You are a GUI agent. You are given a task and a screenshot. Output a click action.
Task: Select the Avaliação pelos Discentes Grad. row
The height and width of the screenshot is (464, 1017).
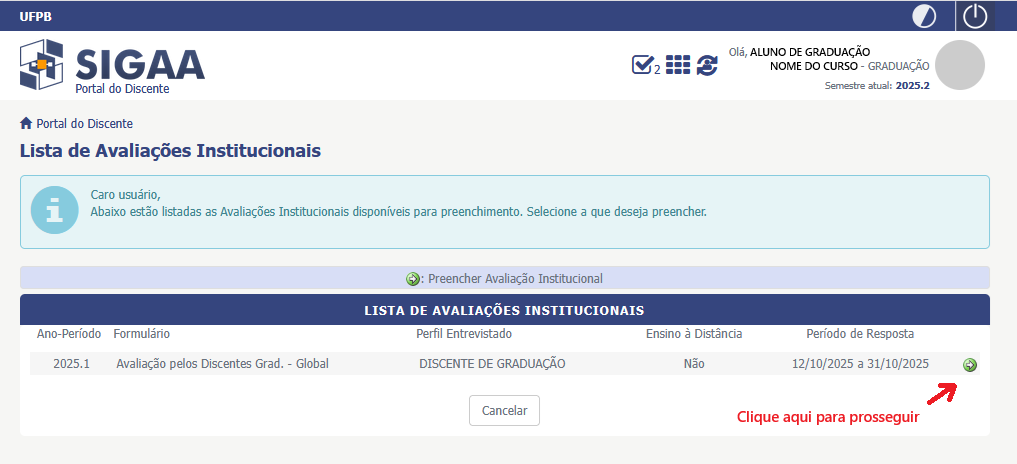click(x=222, y=364)
